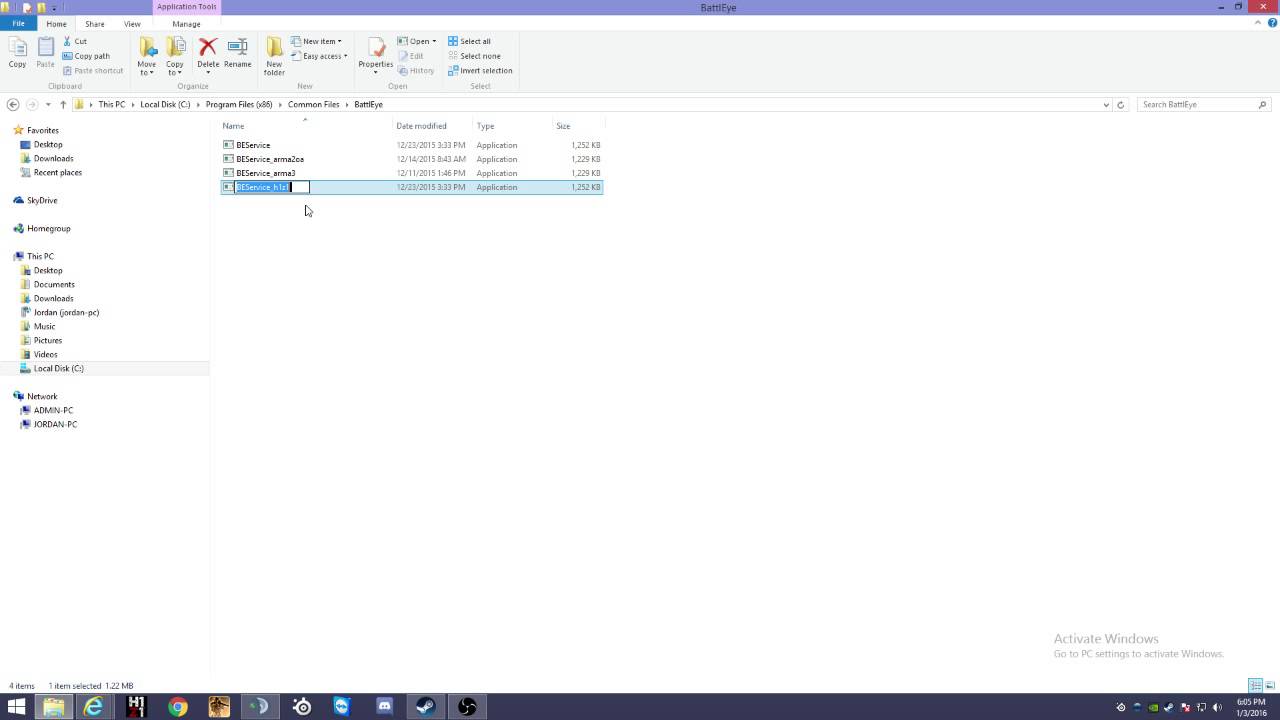Switch to the View ribbon tab
1280x720 pixels.
tap(132, 24)
